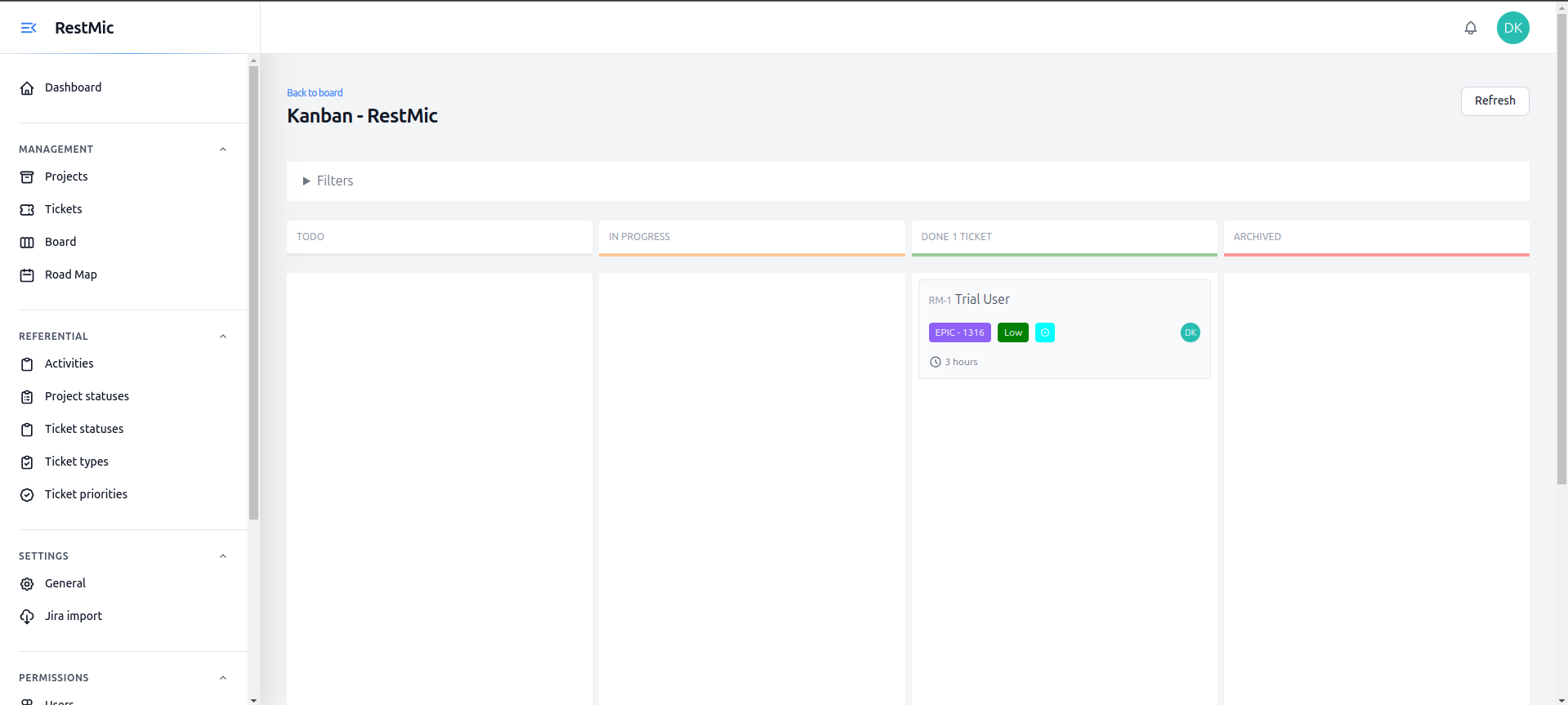Open General settings

point(65,583)
